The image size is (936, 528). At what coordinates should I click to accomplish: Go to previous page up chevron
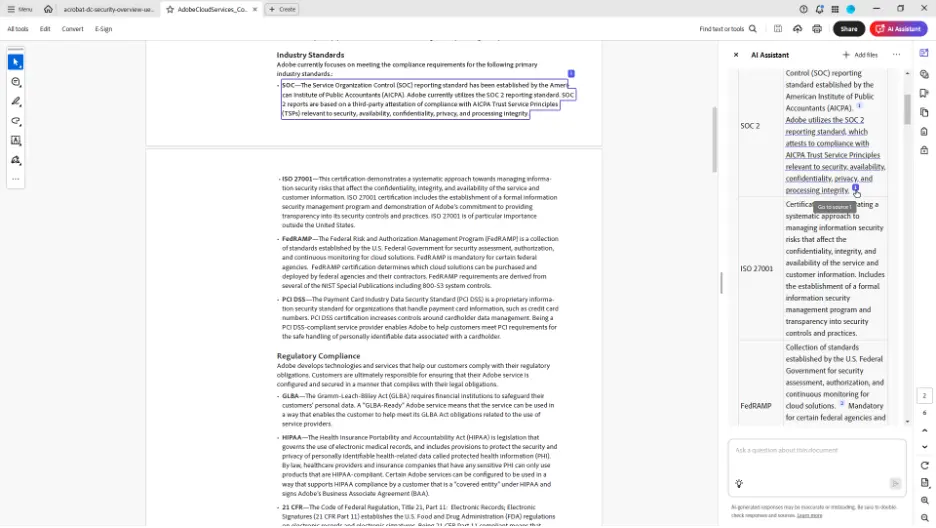[925, 430]
